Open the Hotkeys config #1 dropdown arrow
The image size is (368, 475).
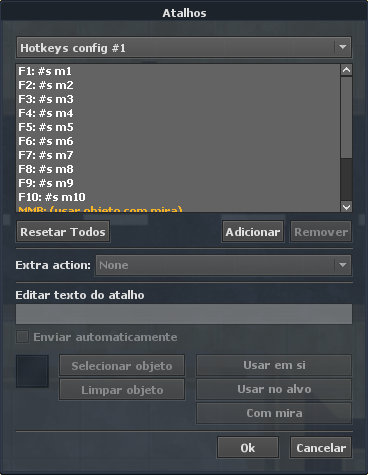tap(343, 47)
